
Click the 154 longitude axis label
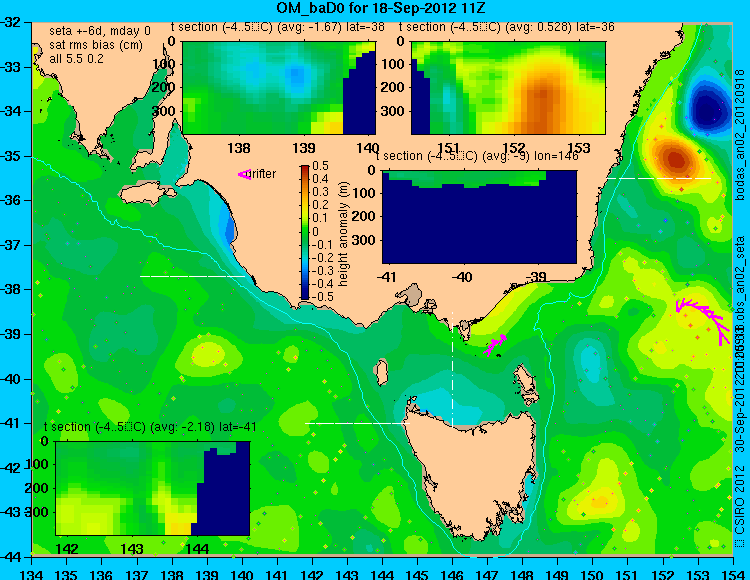(732, 574)
